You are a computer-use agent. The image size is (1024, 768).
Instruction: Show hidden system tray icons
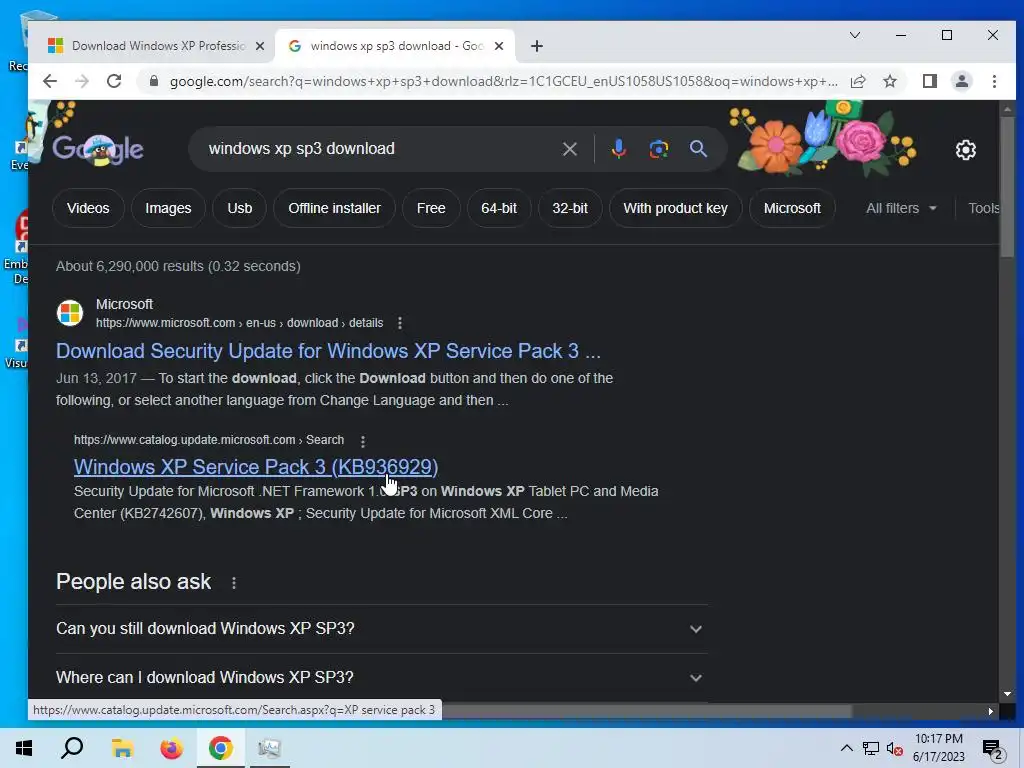[x=846, y=748]
